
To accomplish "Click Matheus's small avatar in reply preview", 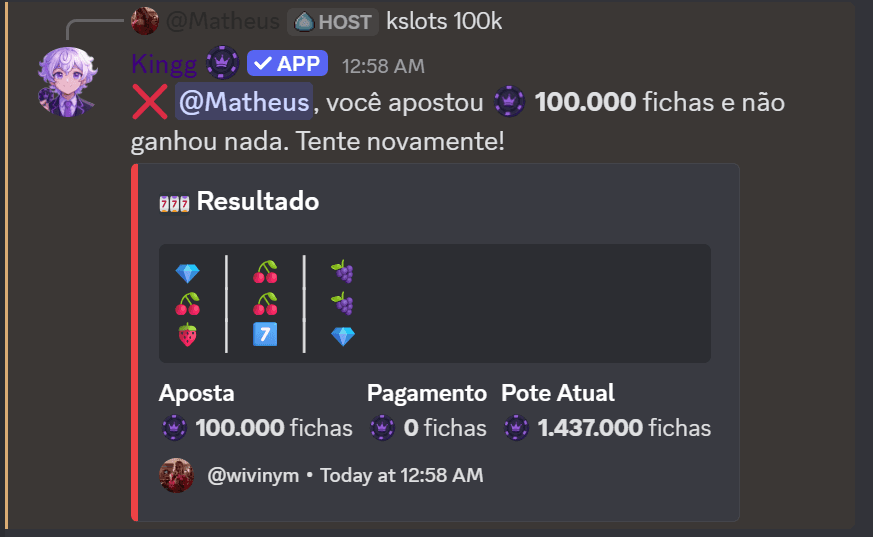I will coord(144,20).
